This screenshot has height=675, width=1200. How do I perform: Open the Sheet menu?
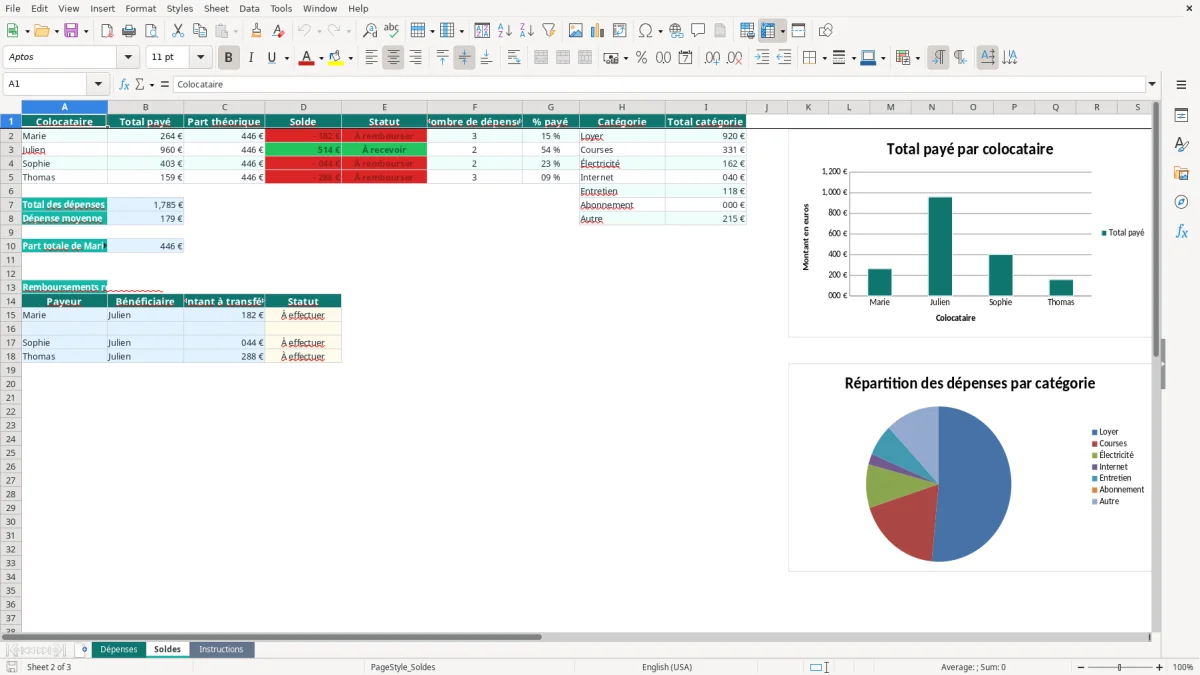pos(216,8)
